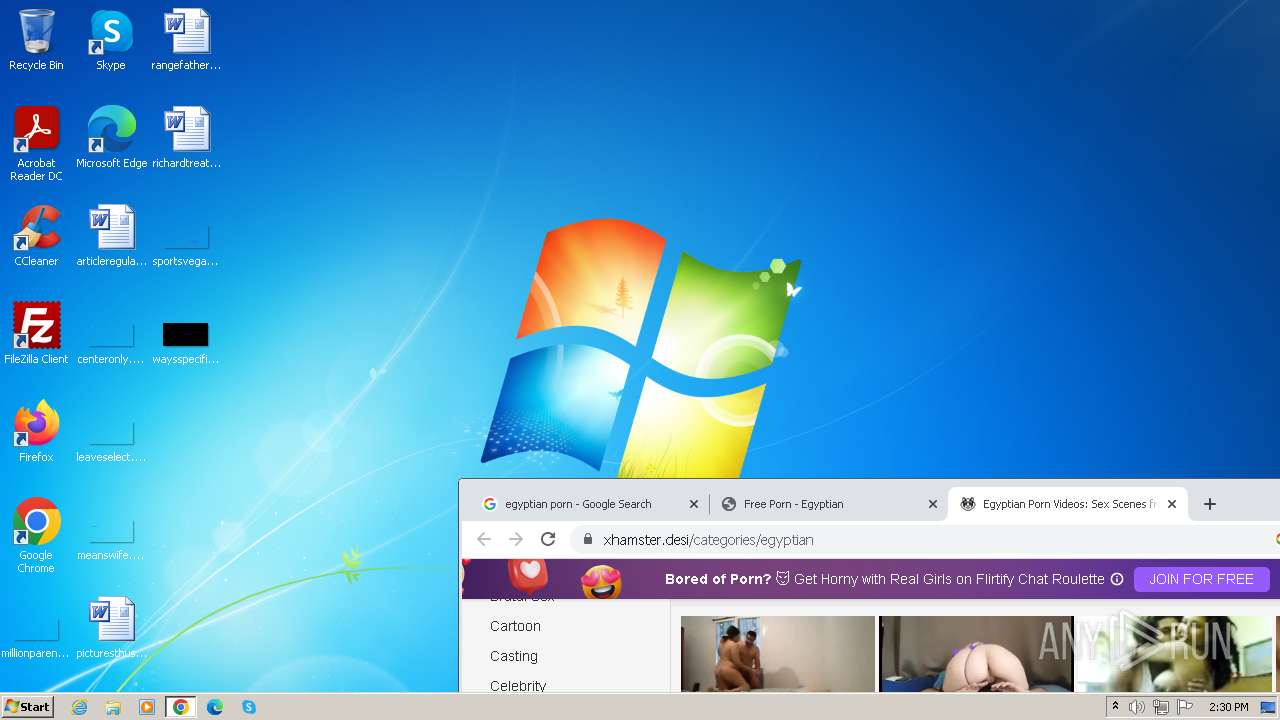Show hidden system tray icons
This screenshot has height=720, width=1280.
coord(1115,707)
